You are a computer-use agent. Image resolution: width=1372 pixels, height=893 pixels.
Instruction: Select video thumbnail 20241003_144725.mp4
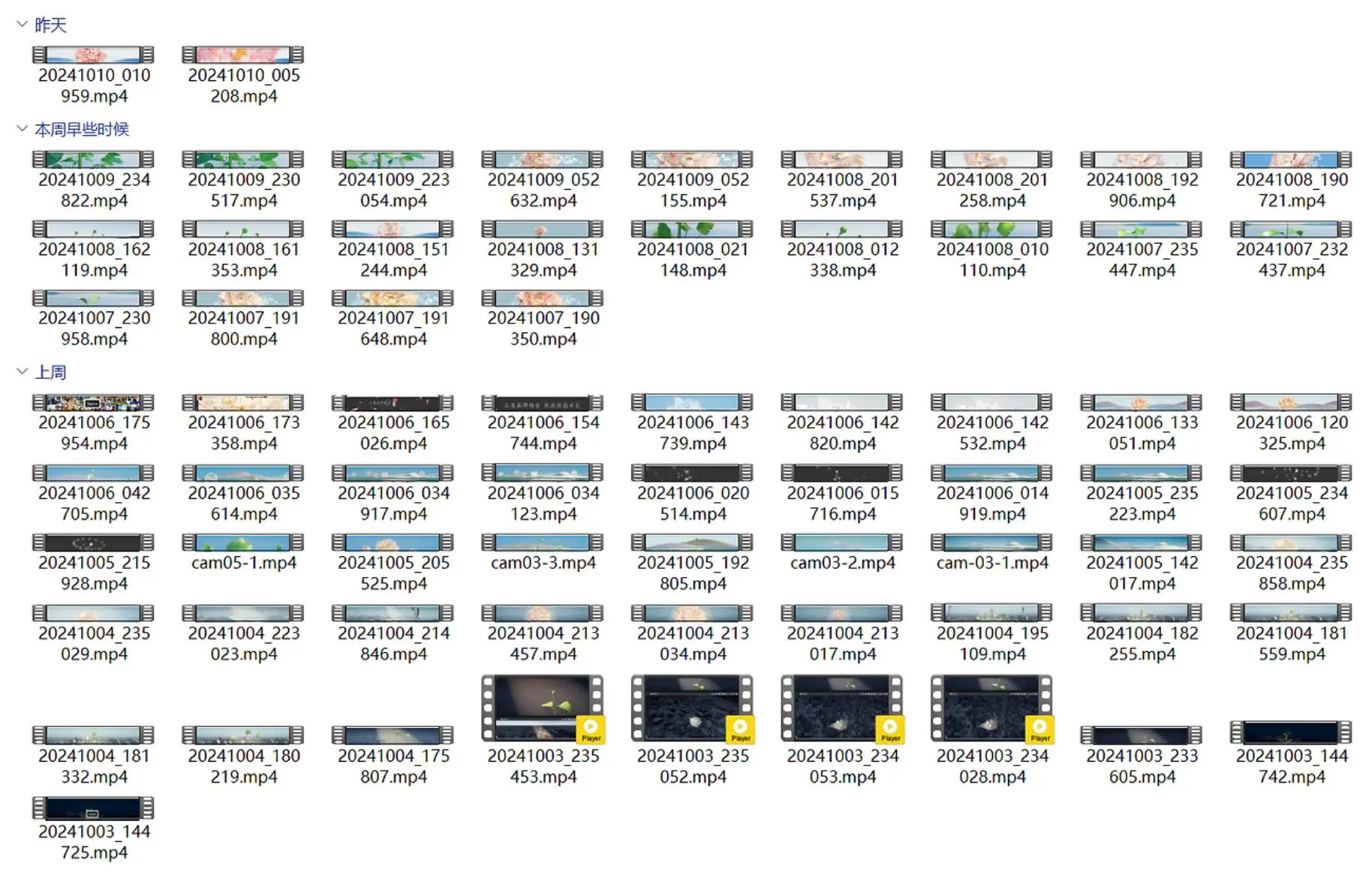(x=94, y=807)
